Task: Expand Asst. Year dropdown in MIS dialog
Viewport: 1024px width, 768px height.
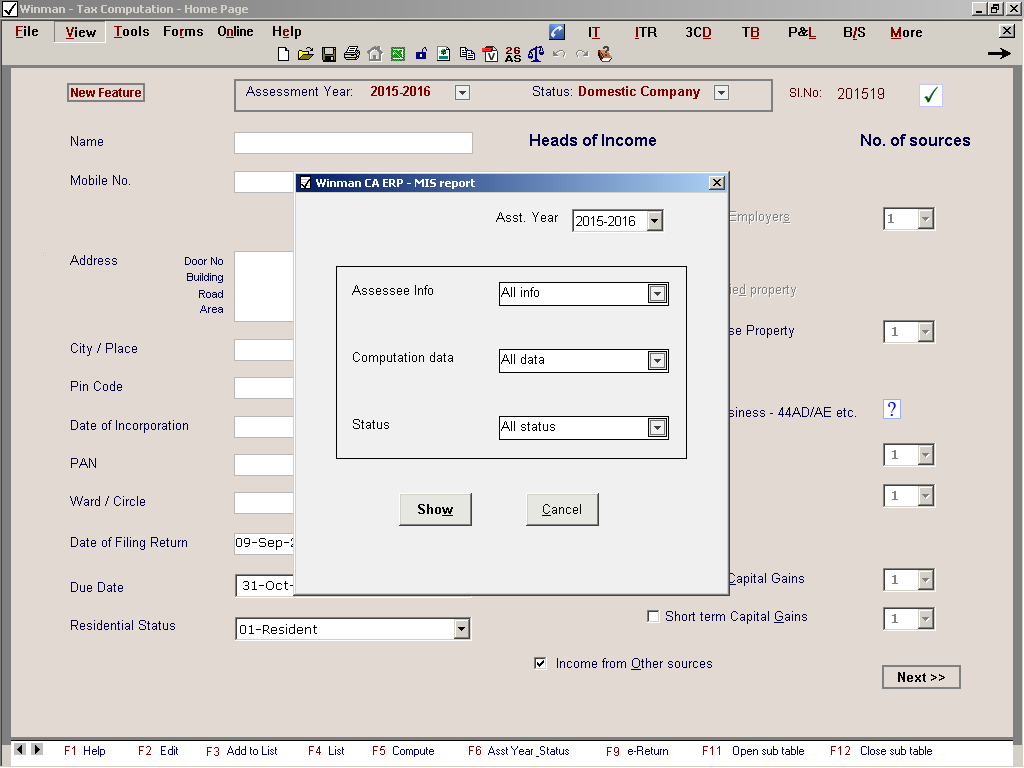Action: (x=655, y=221)
